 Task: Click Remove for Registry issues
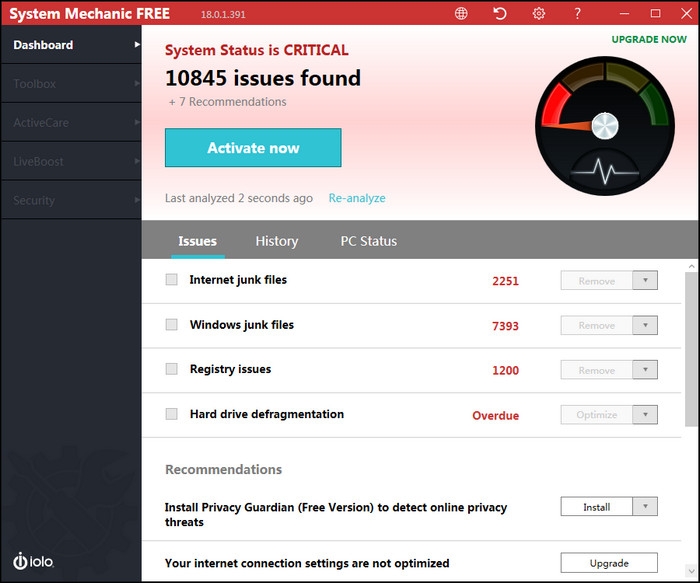(x=596, y=370)
